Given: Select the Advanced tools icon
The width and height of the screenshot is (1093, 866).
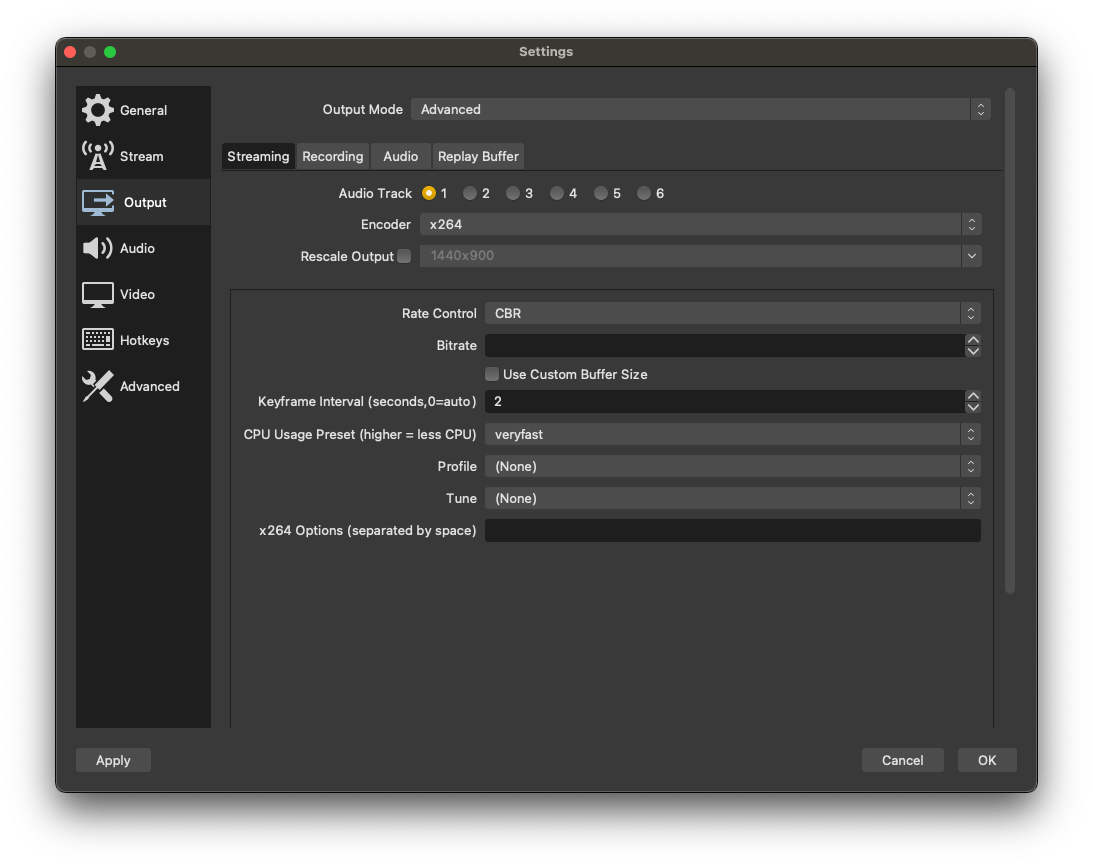Looking at the screenshot, I should [98, 386].
